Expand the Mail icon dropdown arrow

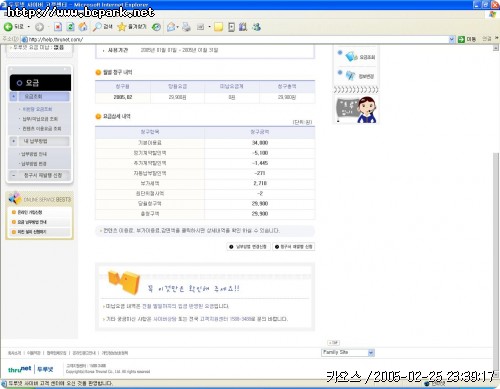point(178,27)
